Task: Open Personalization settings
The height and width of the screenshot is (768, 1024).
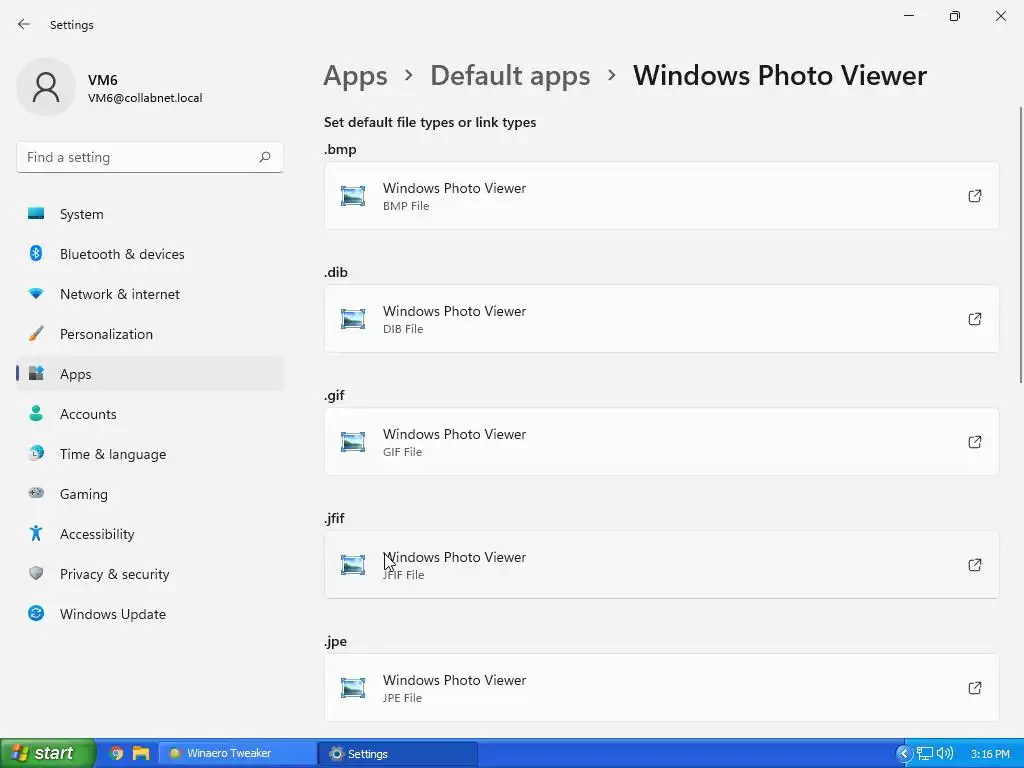Action: (150, 334)
